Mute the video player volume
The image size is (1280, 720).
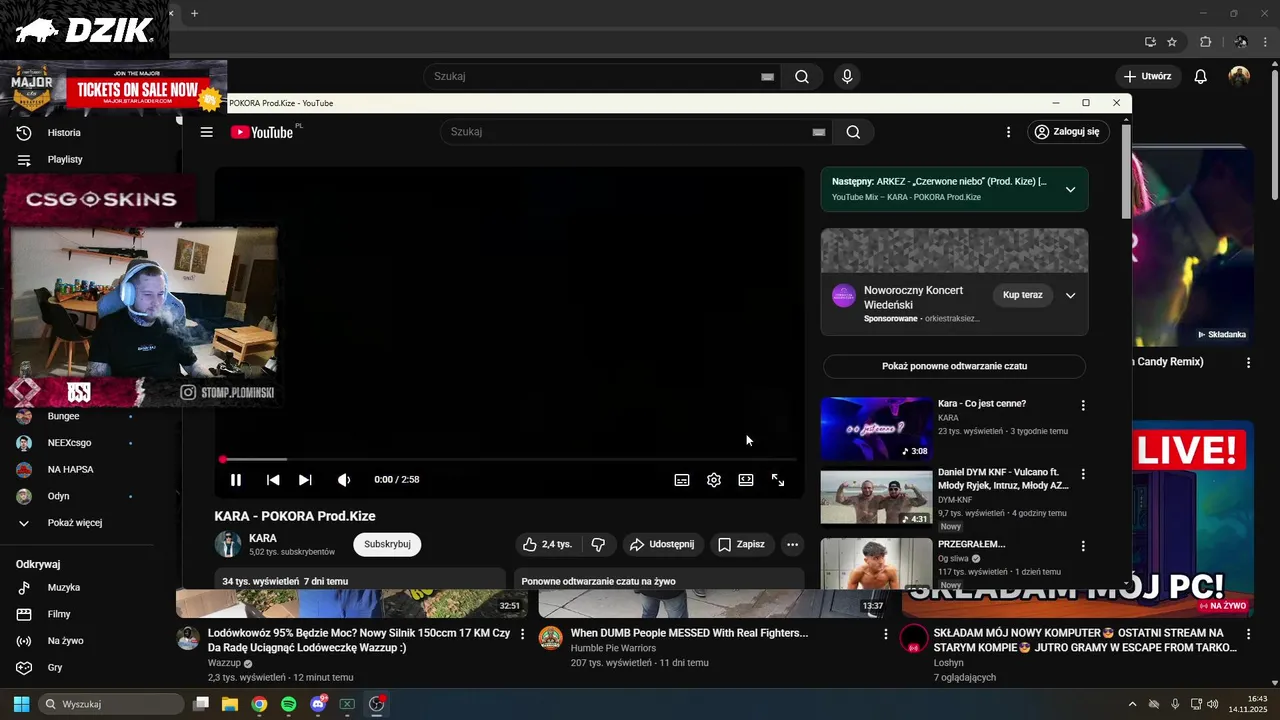(344, 480)
